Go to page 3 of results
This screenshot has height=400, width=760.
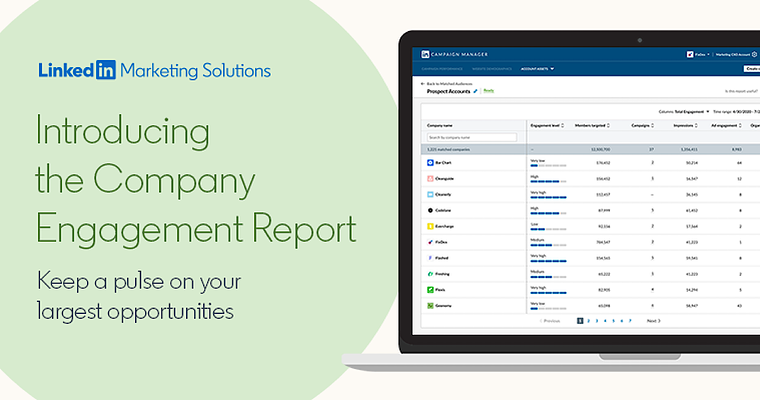[597, 321]
